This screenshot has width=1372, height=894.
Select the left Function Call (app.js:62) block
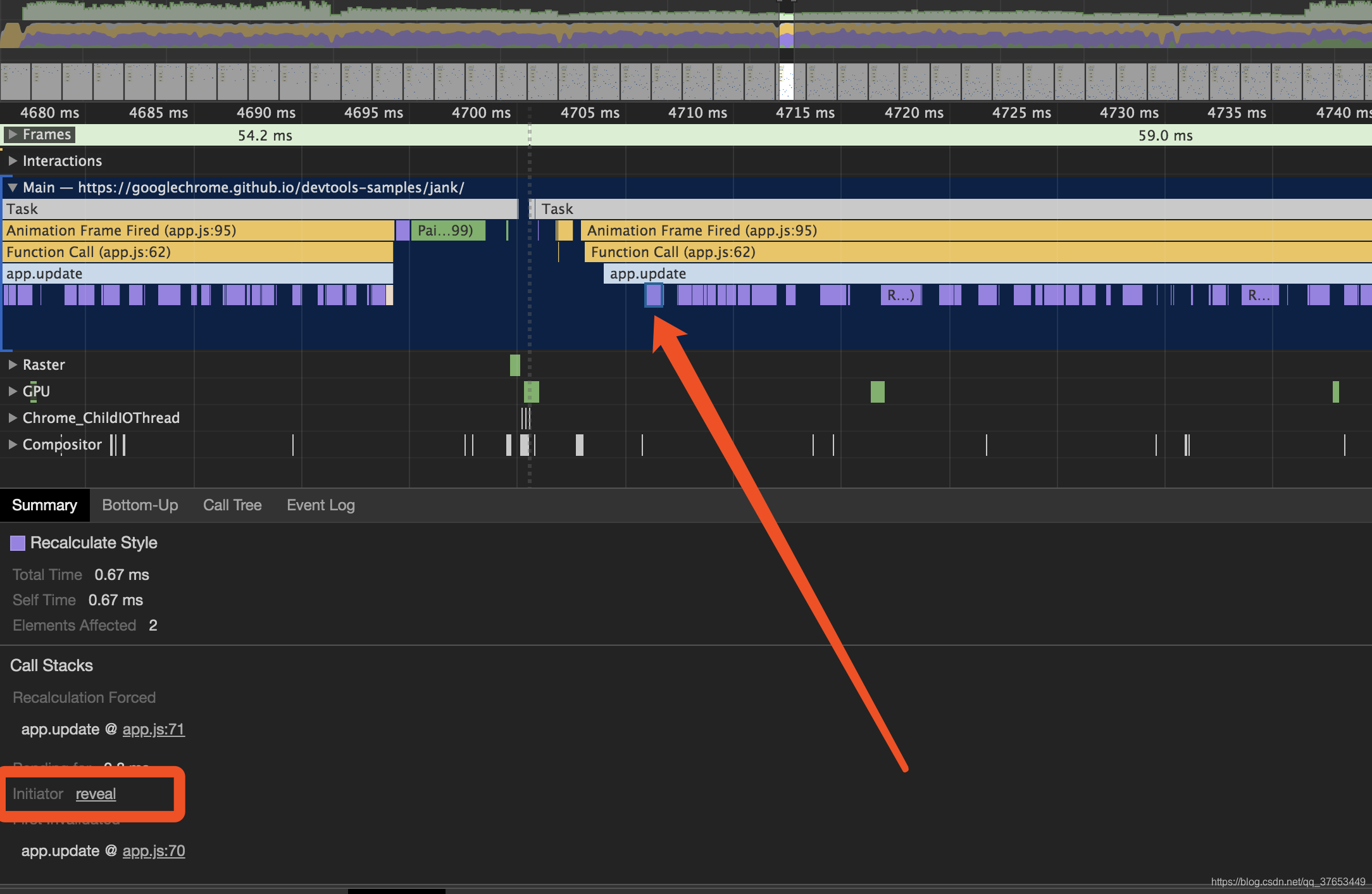(198, 252)
